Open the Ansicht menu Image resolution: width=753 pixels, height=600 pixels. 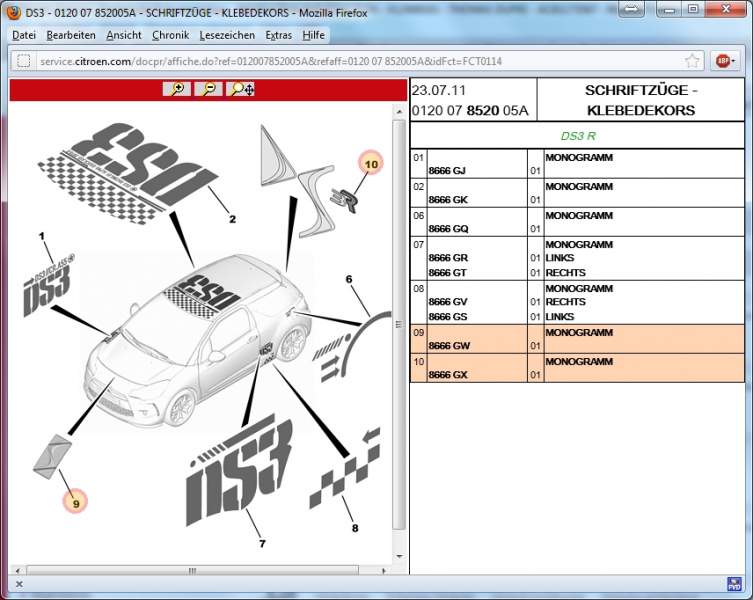coord(124,35)
